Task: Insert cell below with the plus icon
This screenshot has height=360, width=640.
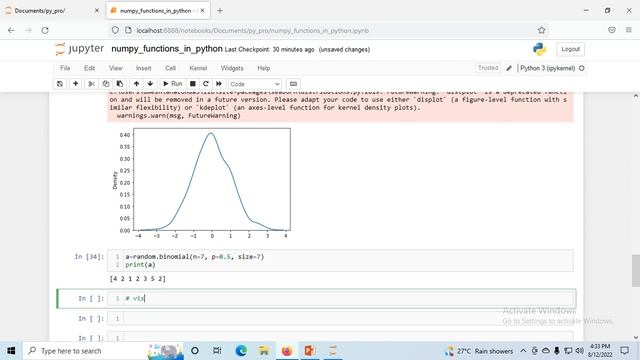Action: click(76, 84)
